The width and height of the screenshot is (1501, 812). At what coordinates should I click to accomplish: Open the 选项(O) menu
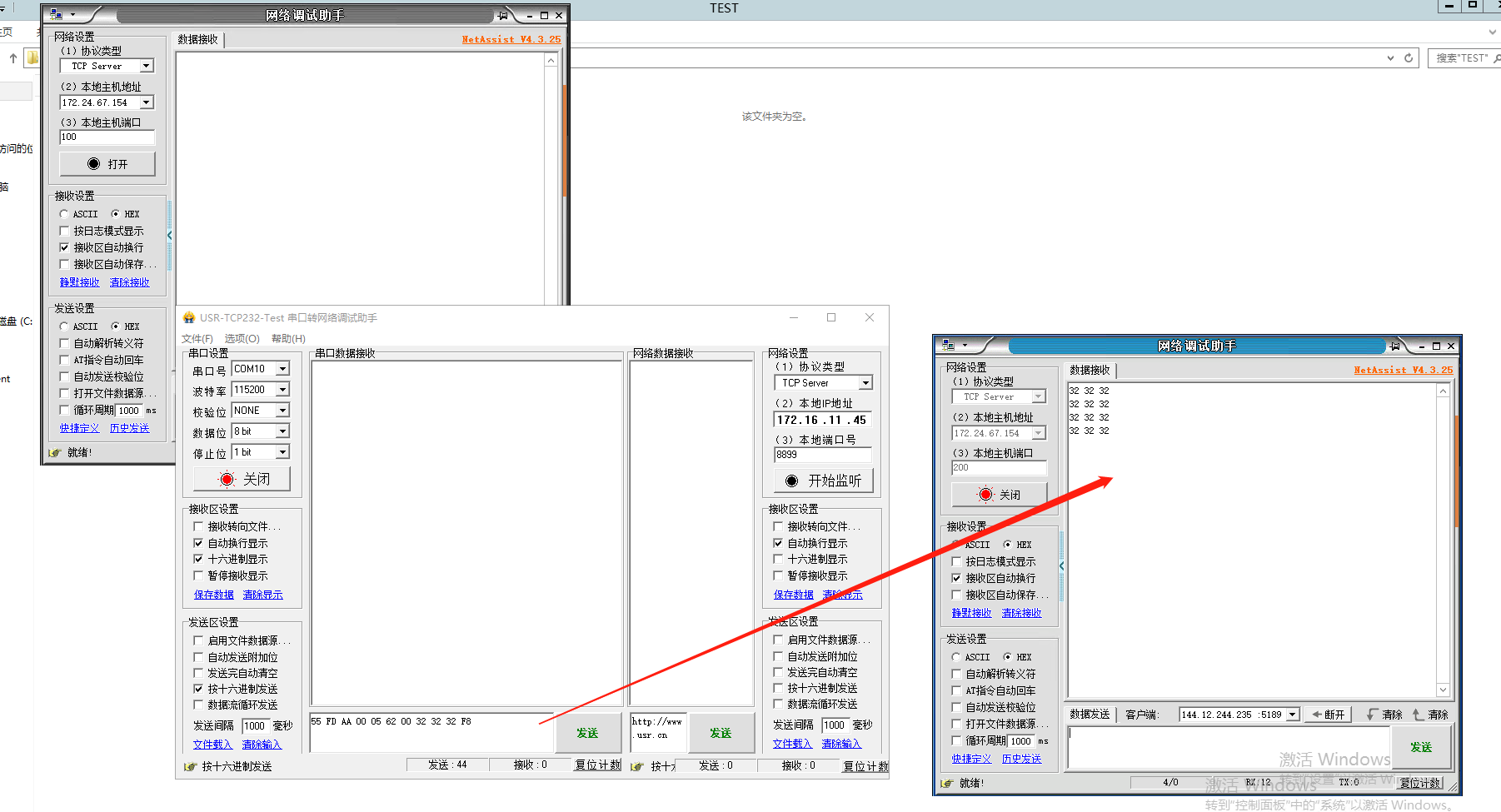(x=242, y=339)
